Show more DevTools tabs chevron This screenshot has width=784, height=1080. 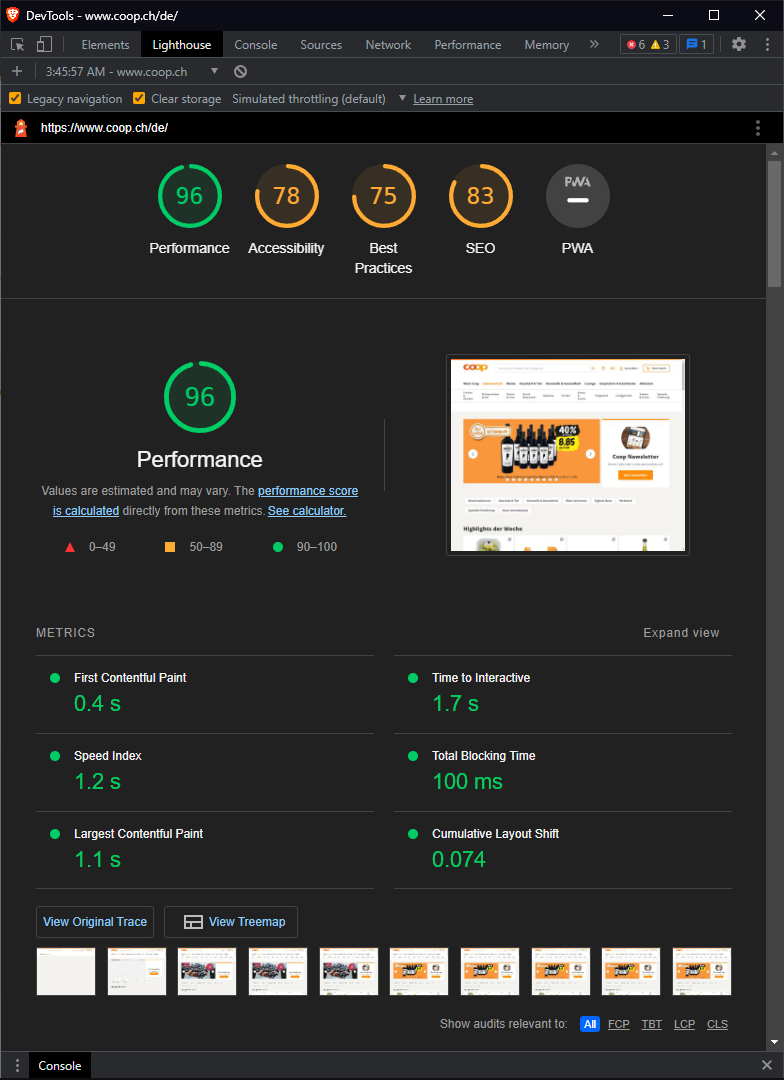coord(594,45)
